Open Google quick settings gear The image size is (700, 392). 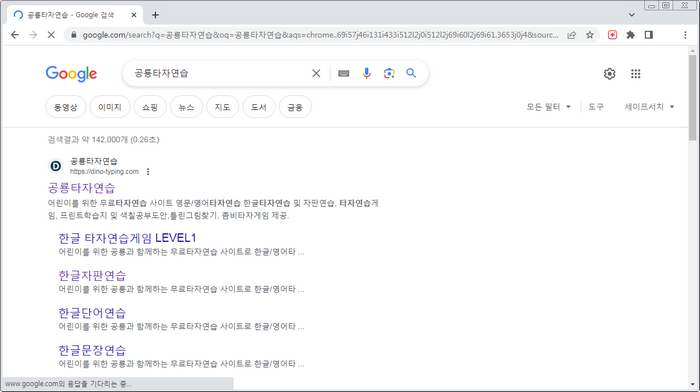[x=609, y=74]
